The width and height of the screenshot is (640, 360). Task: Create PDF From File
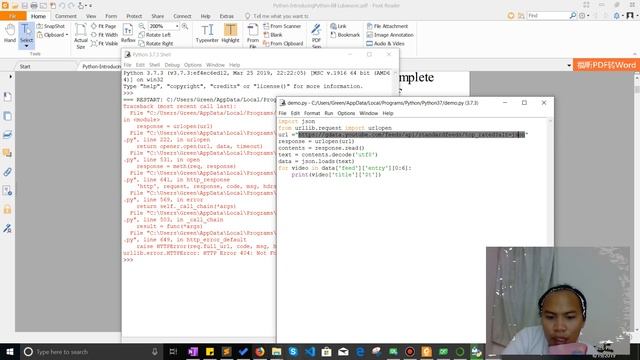[253, 36]
